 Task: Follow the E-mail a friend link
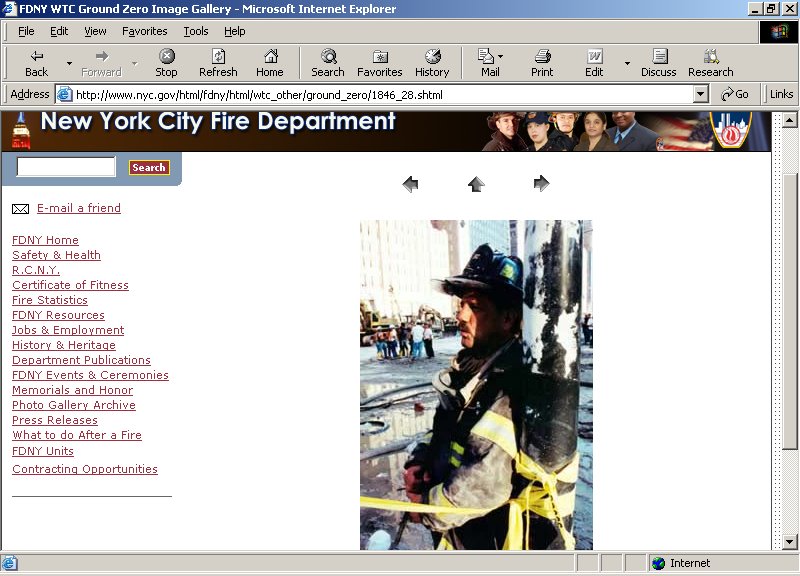point(78,208)
